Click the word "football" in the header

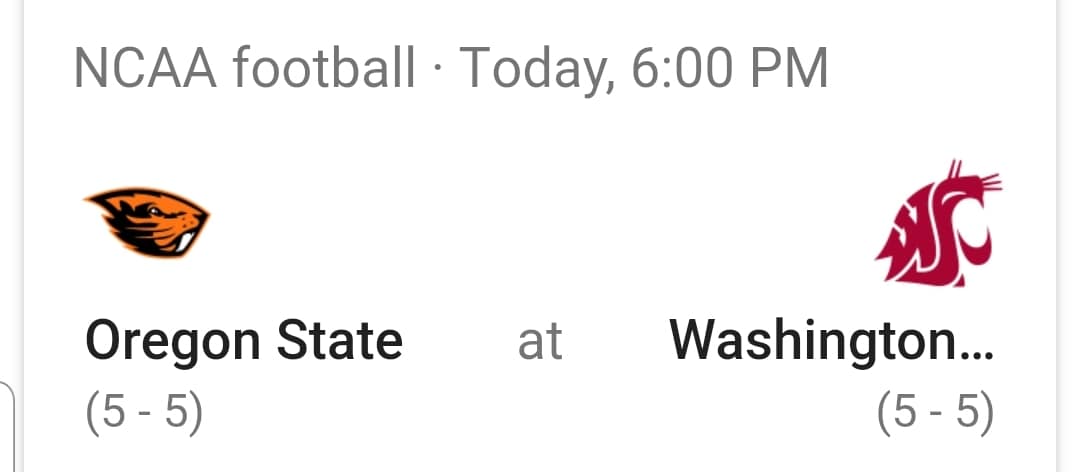[323, 68]
